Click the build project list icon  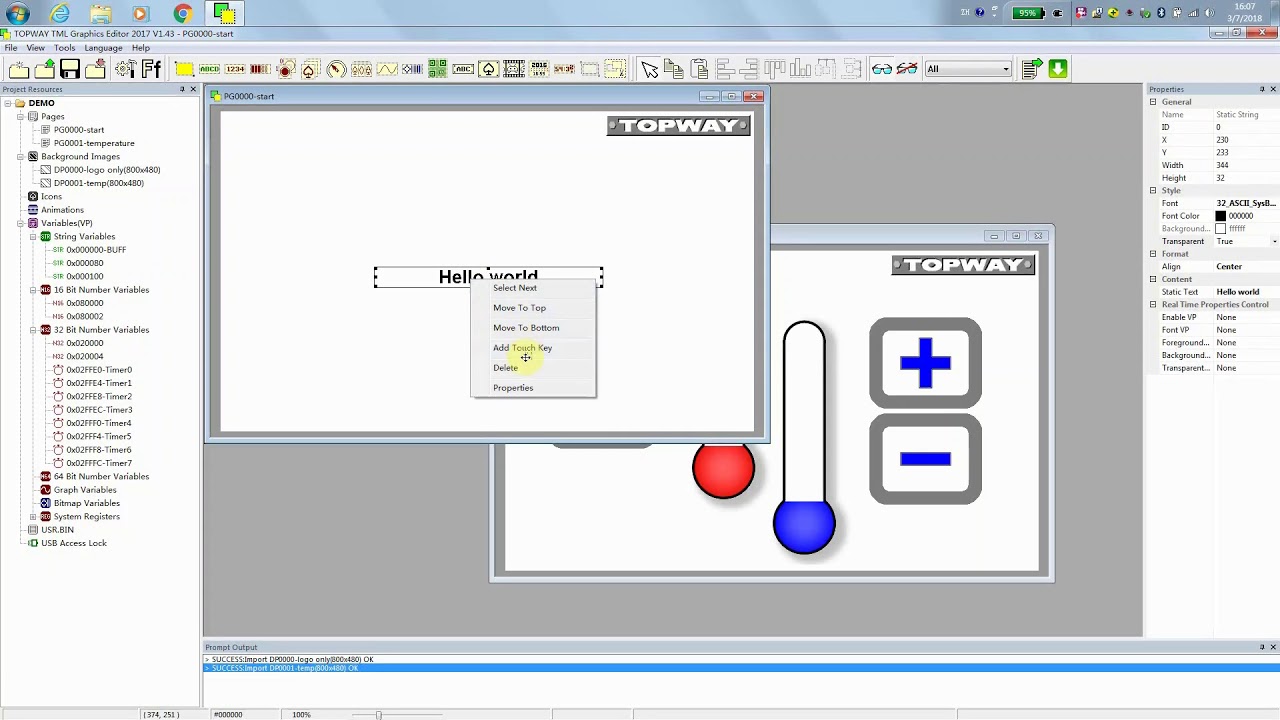click(x=1033, y=69)
